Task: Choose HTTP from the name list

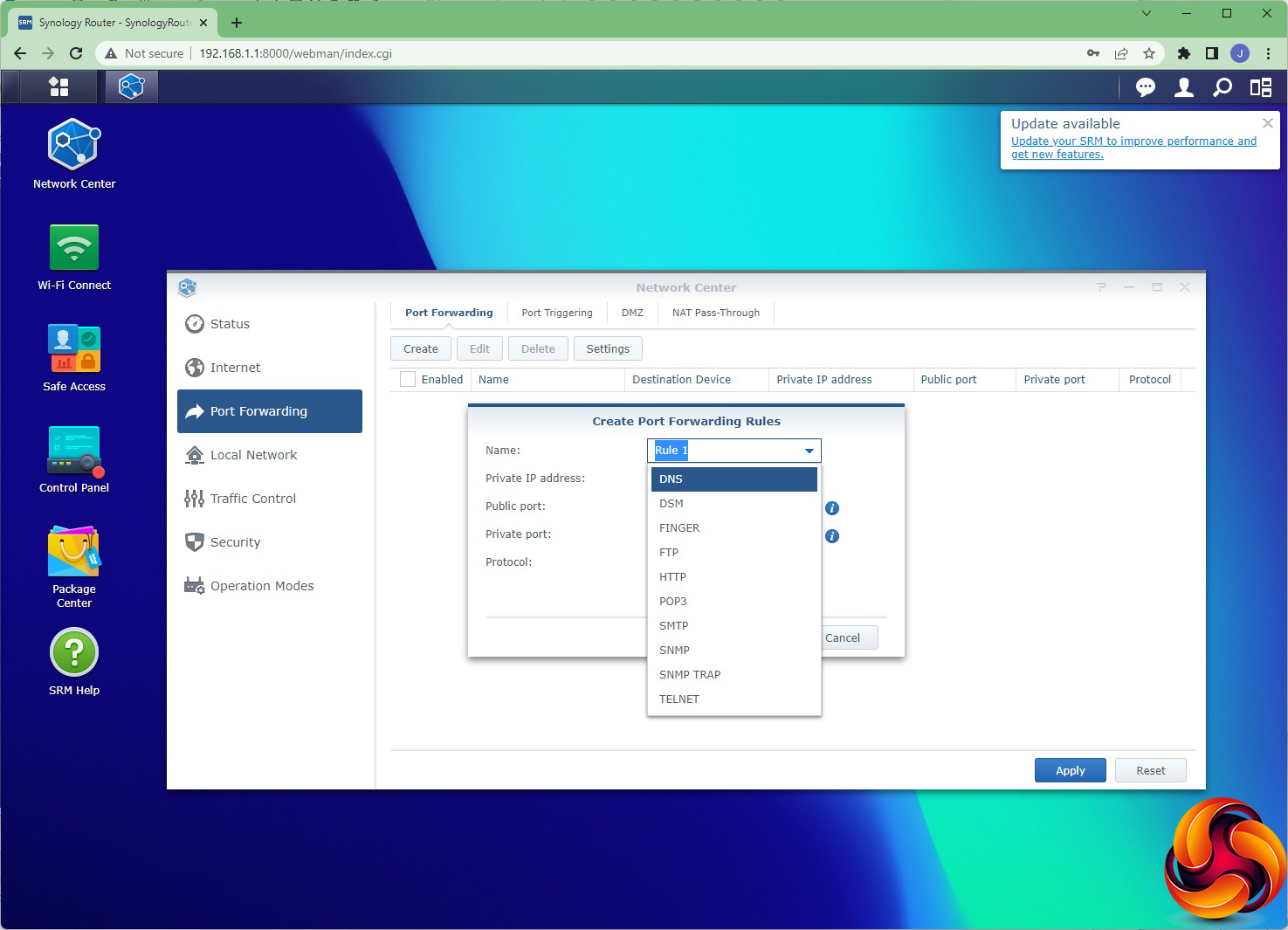Action: tap(734, 577)
